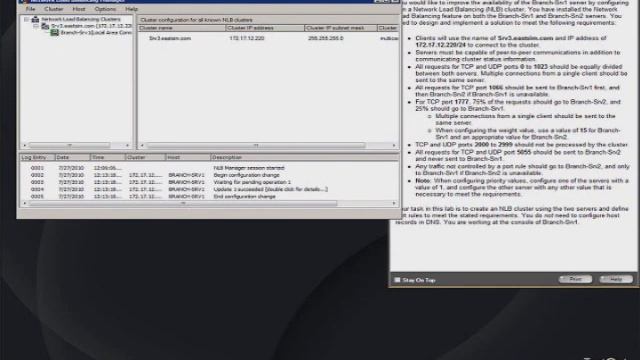The height and width of the screenshot is (360, 640).
Task: Click right scroll arrow of cluster list
Action: (394, 145)
